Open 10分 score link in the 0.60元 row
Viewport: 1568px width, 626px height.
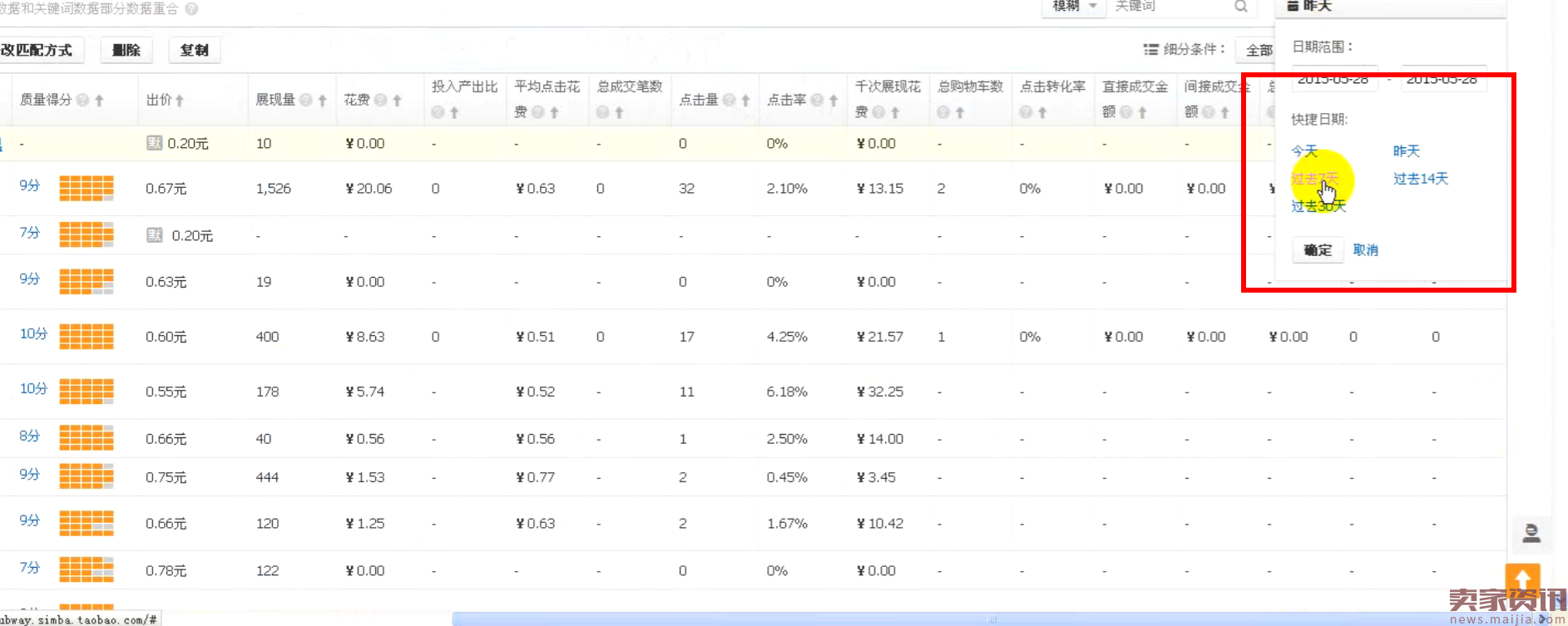pos(33,333)
